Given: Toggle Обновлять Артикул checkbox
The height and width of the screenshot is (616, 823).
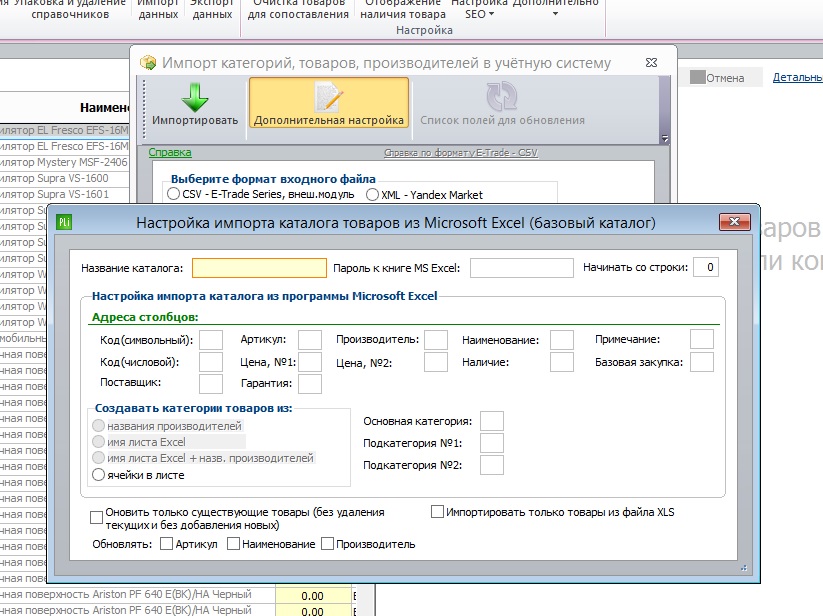Looking at the screenshot, I should 166,544.
